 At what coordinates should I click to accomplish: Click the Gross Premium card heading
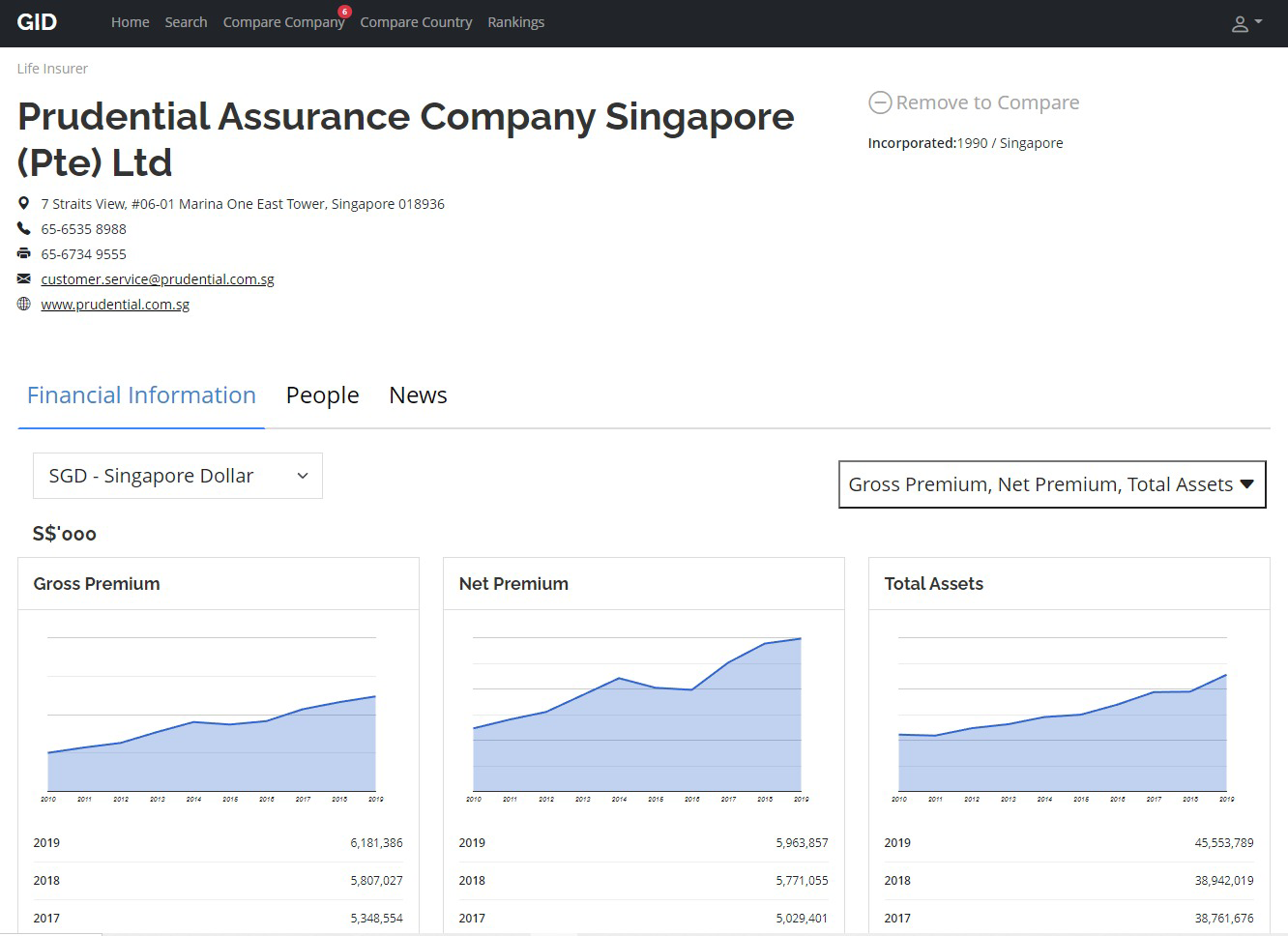[97, 584]
